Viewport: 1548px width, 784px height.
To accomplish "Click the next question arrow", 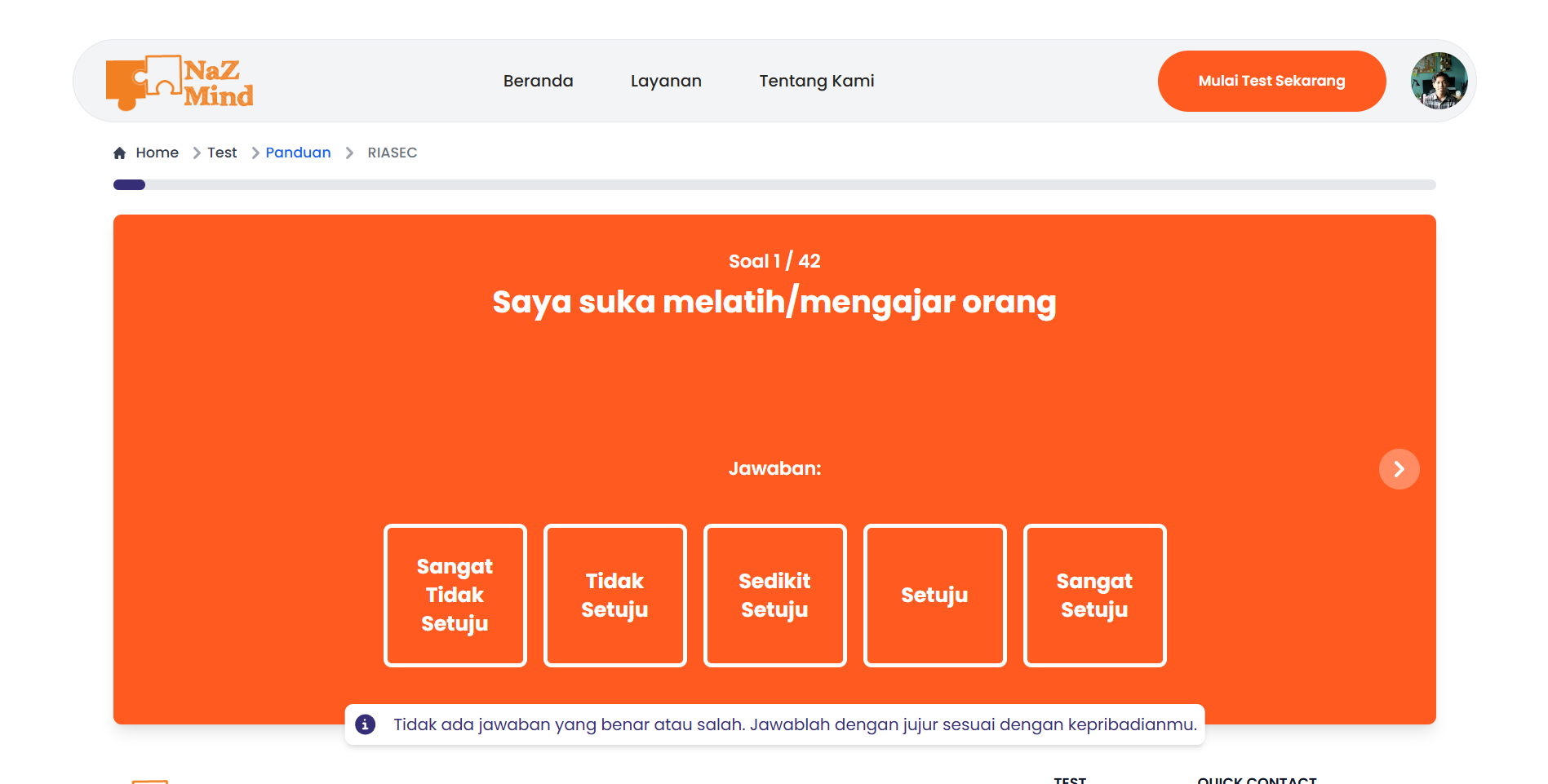I will click(x=1399, y=469).
